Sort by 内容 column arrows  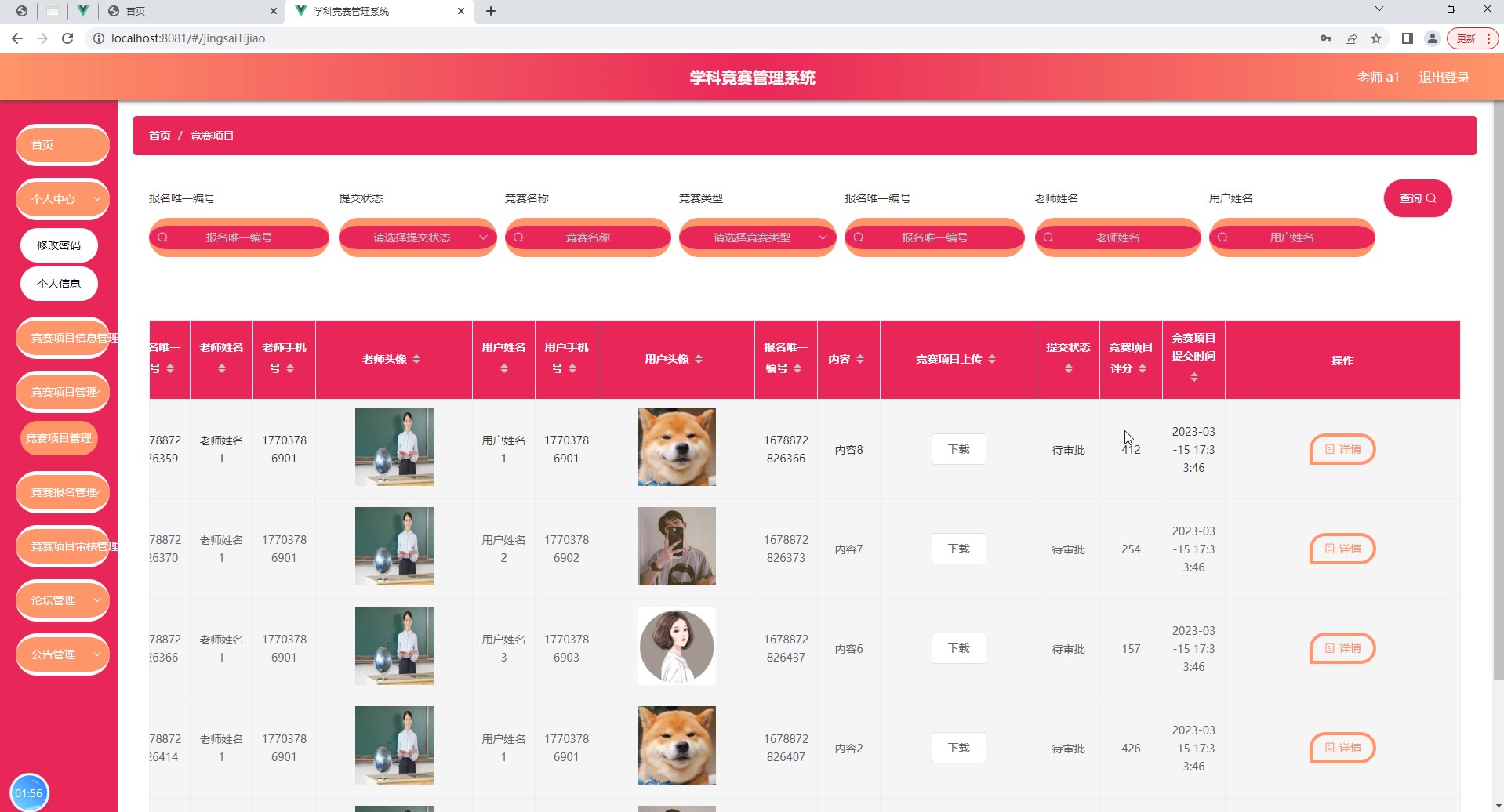pyautogui.click(x=860, y=359)
